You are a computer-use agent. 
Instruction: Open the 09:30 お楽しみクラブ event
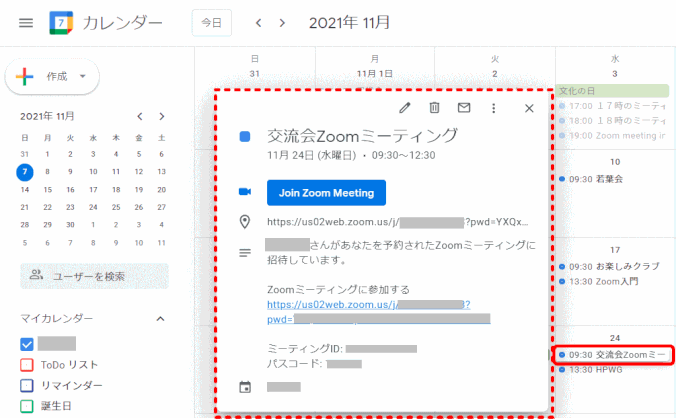(x=609, y=267)
